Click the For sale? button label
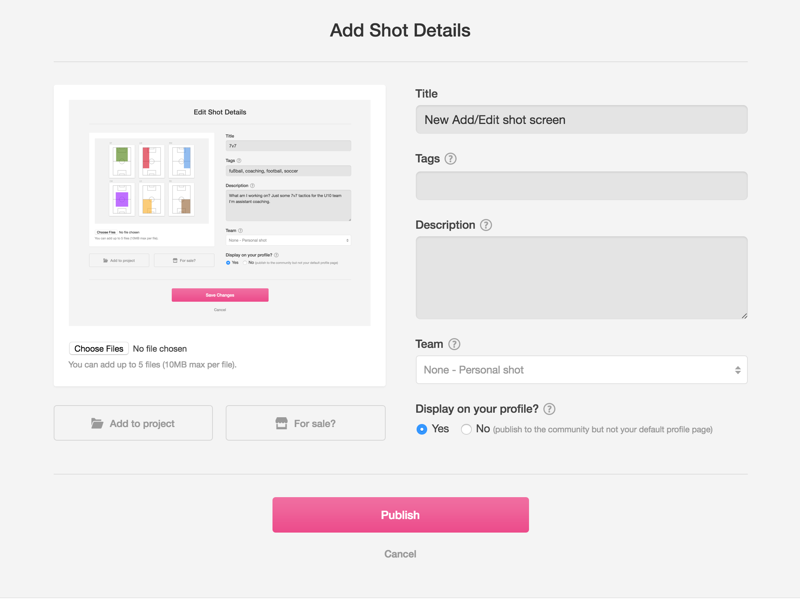 (315, 424)
